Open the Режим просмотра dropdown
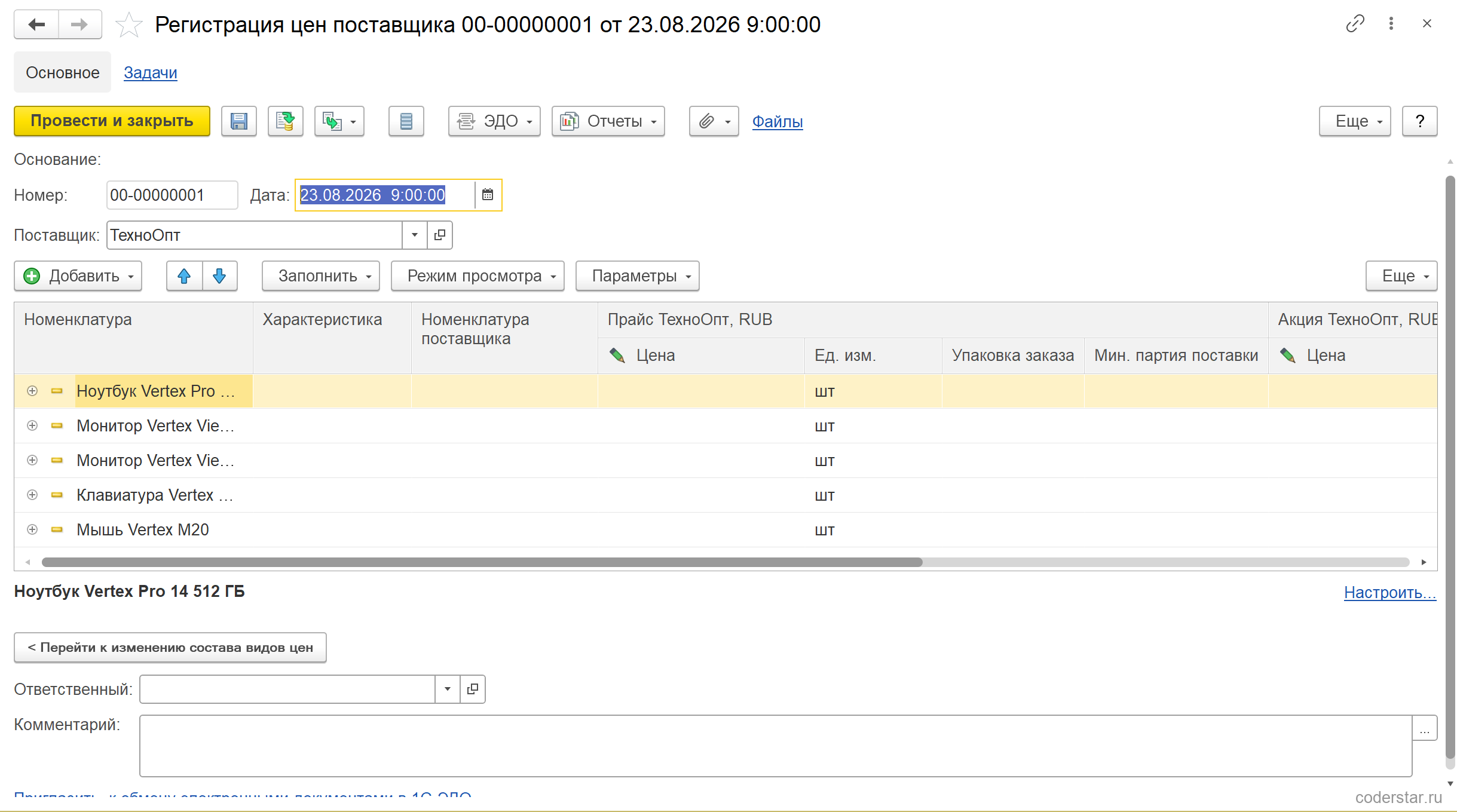Viewport: 1457px width, 812px height. (477, 276)
